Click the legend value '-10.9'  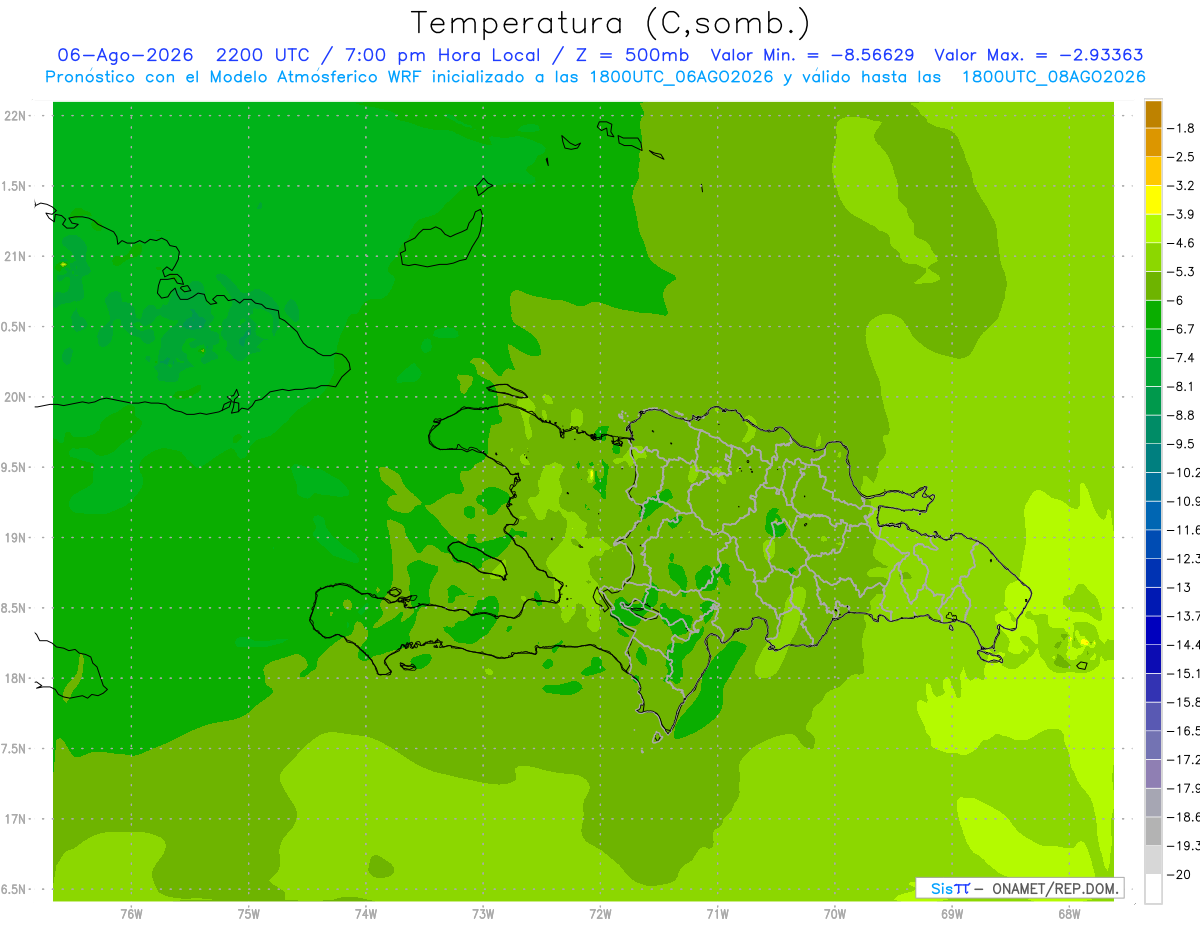(1184, 501)
